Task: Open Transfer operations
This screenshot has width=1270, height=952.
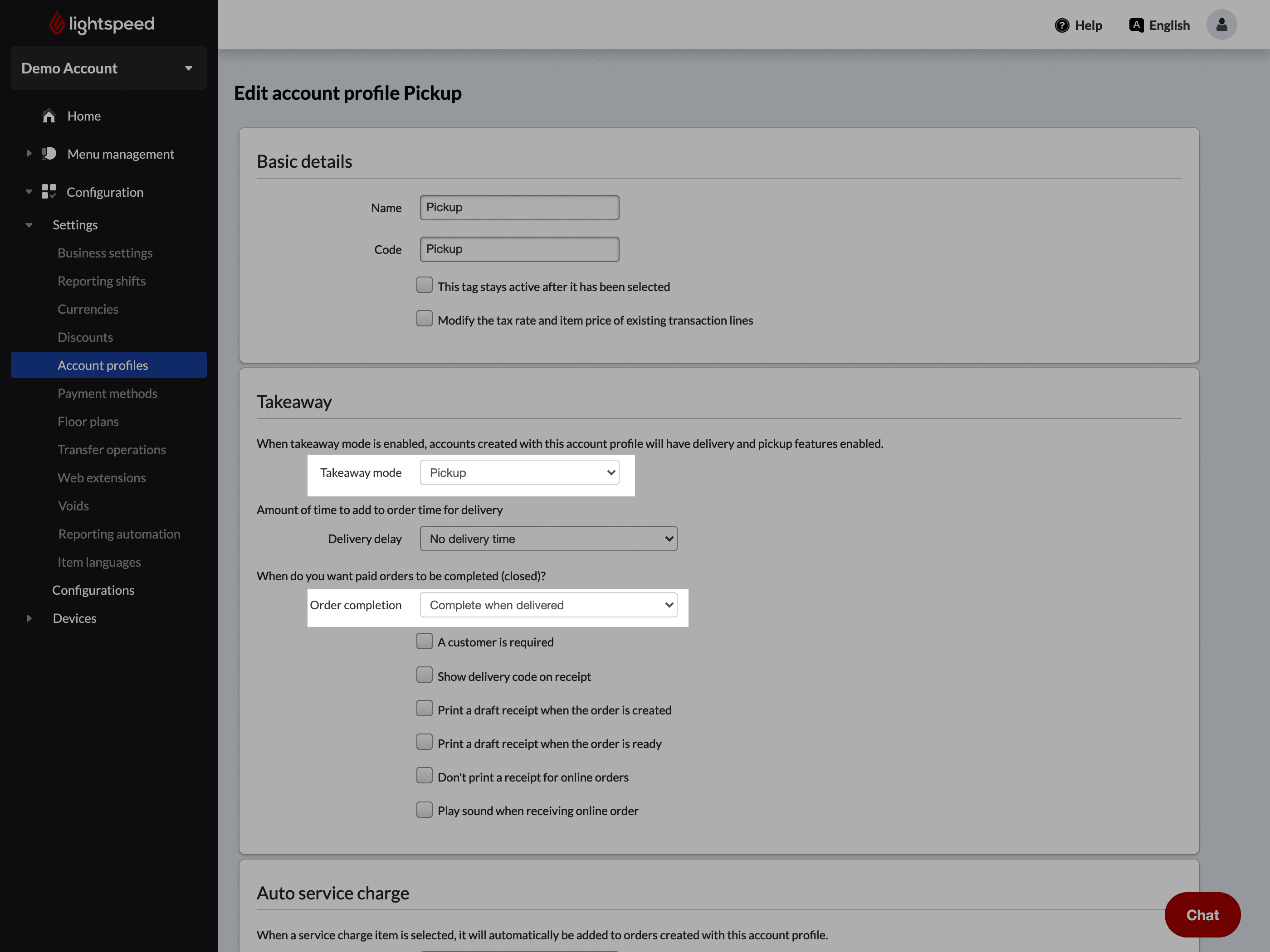Action: tap(112, 450)
